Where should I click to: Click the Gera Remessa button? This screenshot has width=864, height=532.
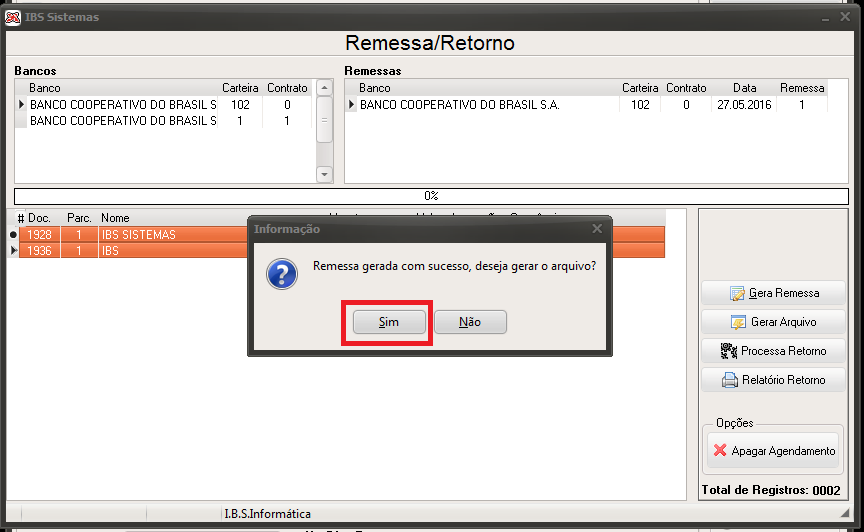(773, 293)
